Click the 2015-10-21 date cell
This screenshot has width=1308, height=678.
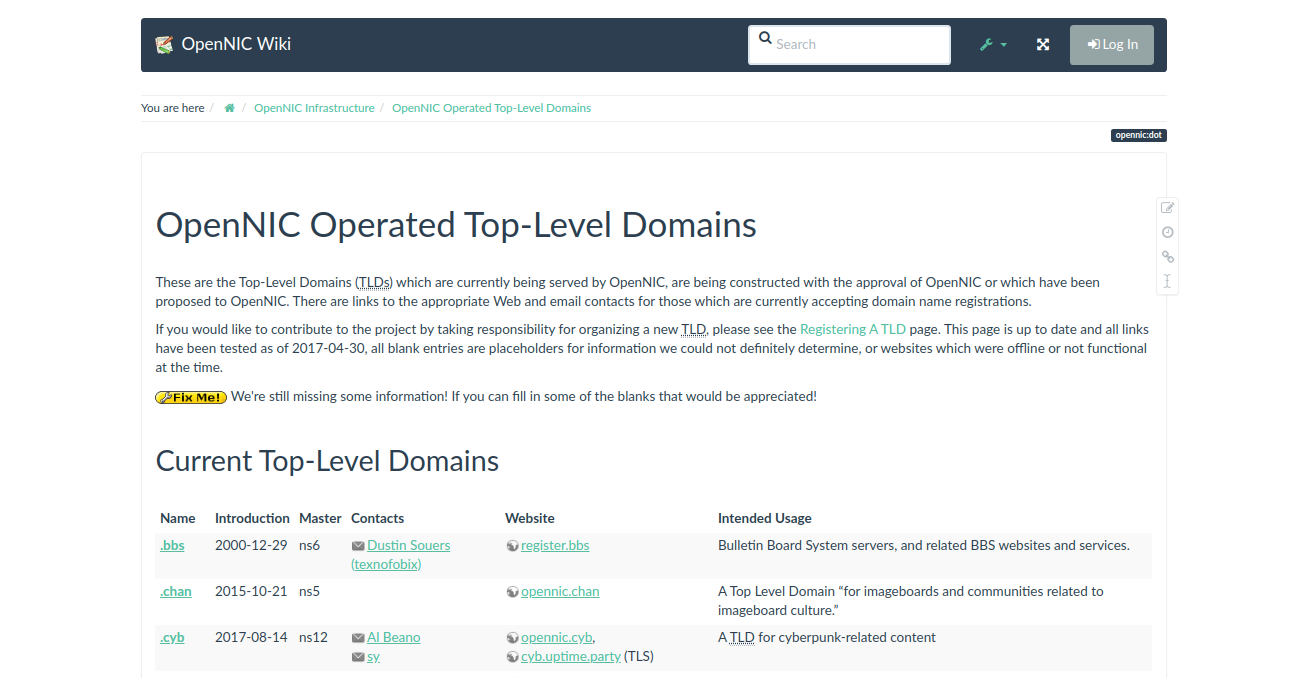pos(251,591)
